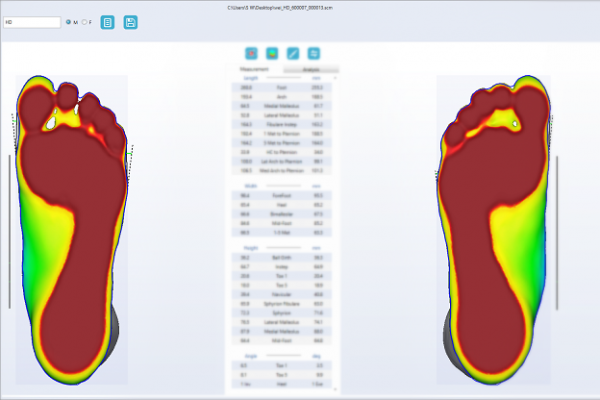Screen dimensions: 600x400
Task: Select the Sphyrion Fibulare row
Action: pyautogui.click(x=282, y=304)
